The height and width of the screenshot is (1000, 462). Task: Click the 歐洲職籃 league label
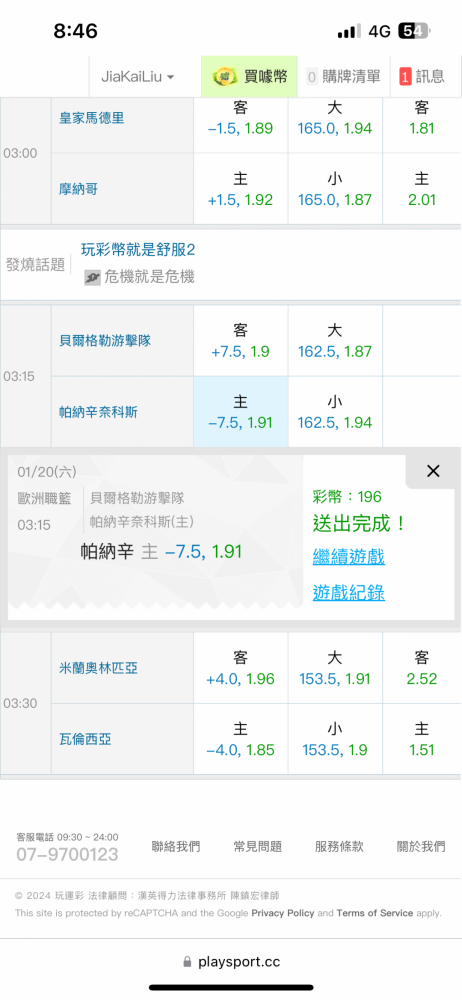(43, 499)
